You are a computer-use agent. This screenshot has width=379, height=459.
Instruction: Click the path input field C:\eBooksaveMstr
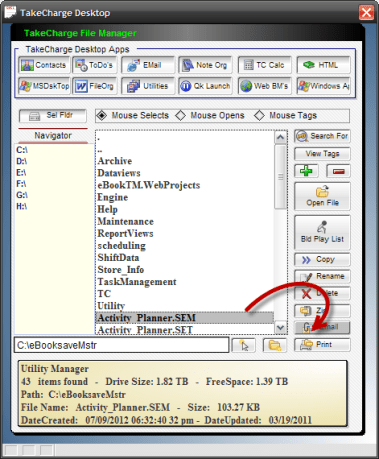coord(121,345)
